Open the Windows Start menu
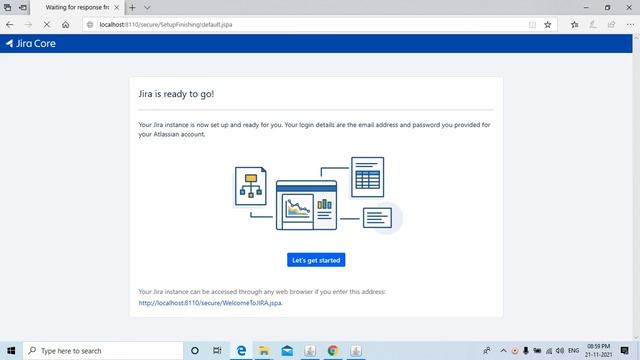This screenshot has width=640, height=360. [x=11, y=351]
